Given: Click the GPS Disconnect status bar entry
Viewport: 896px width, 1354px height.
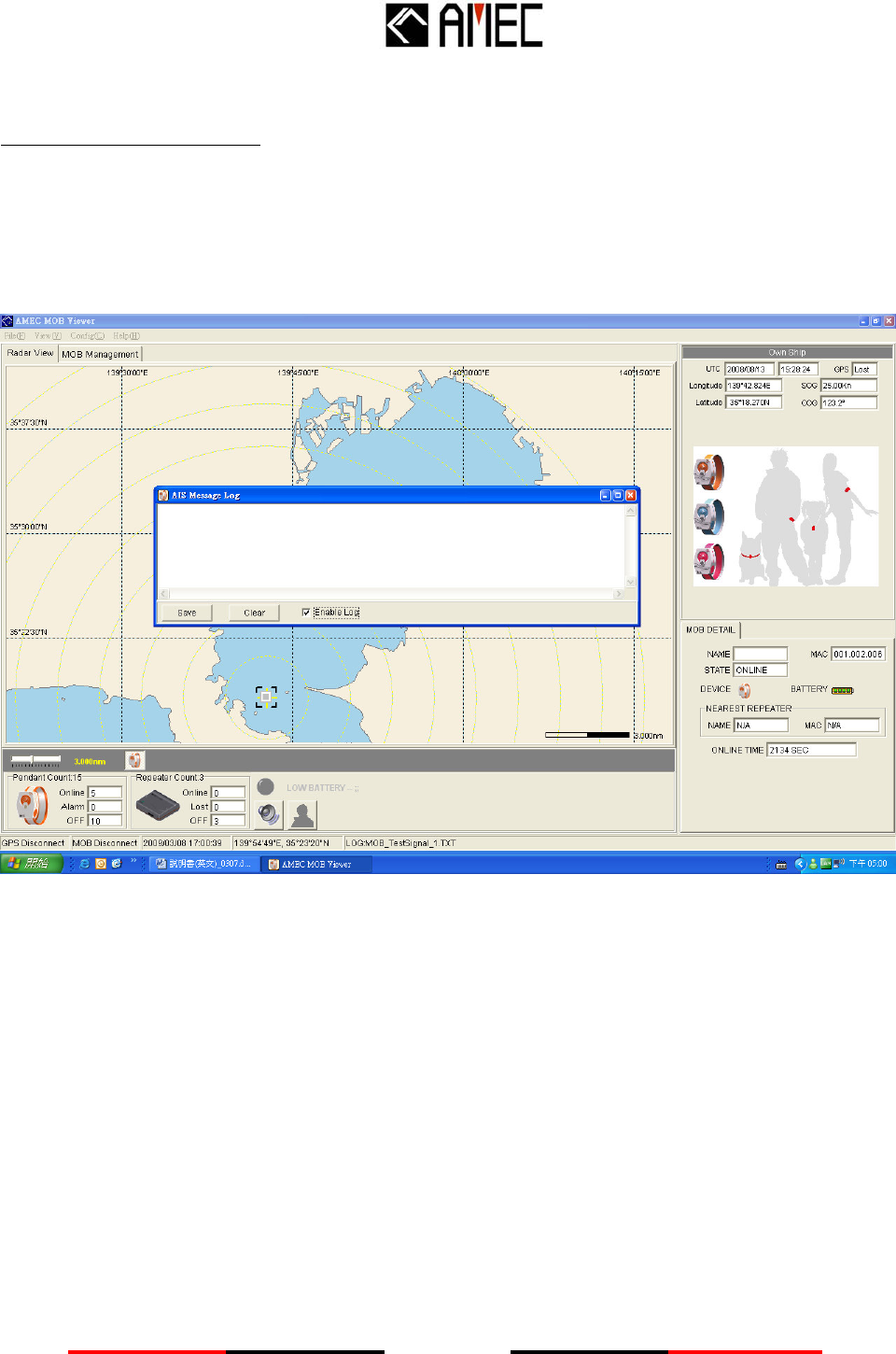Looking at the screenshot, I should [34, 843].
